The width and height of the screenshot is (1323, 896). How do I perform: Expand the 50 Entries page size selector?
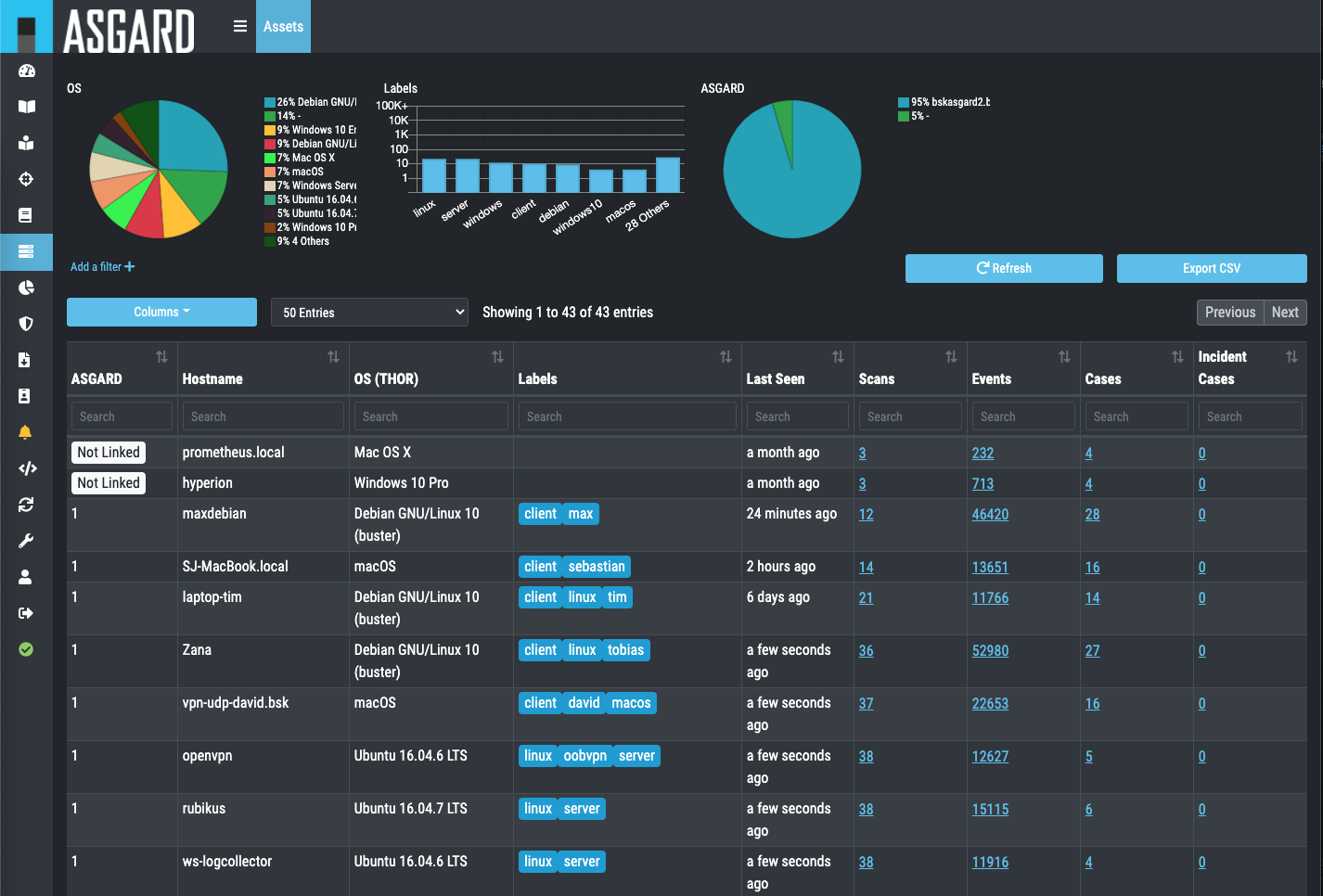tap(370, 313)
